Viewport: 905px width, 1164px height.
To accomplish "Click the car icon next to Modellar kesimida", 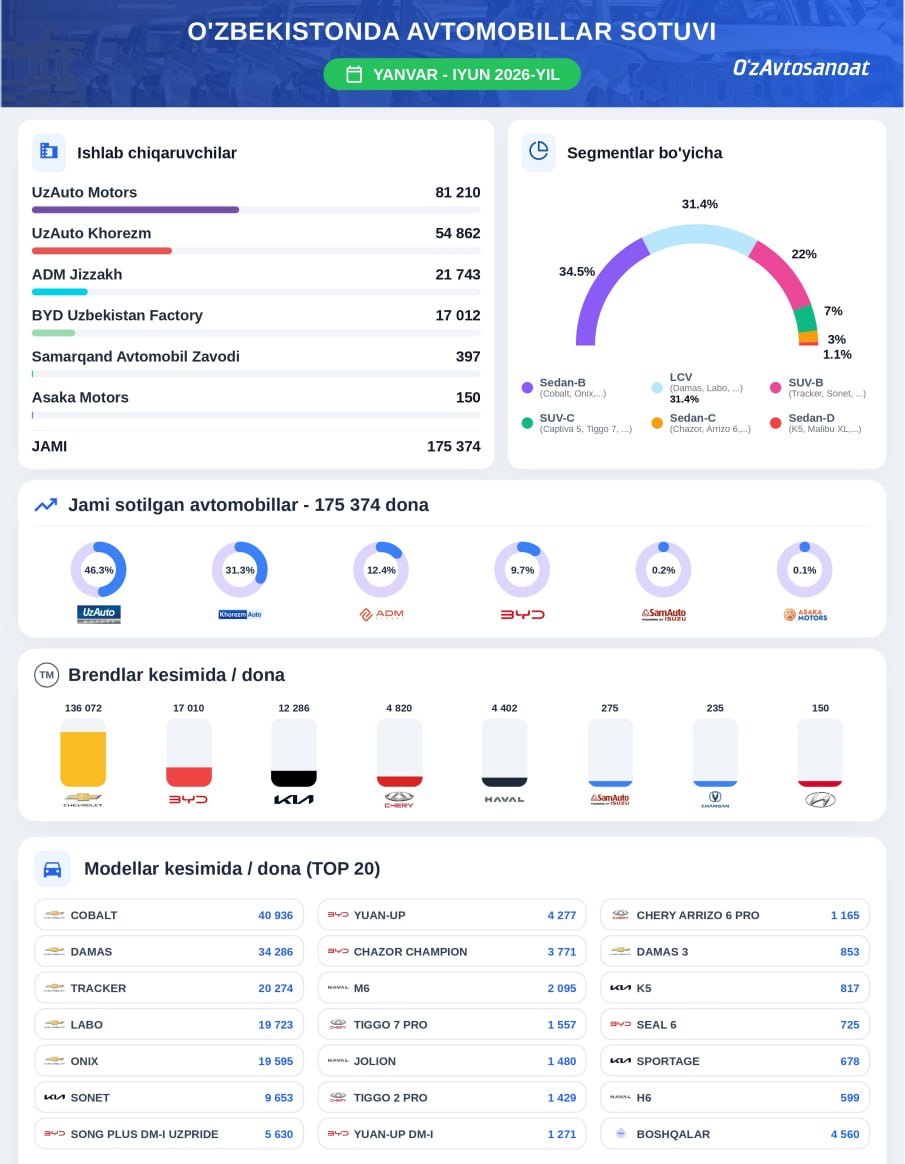I will click(53, 869).
